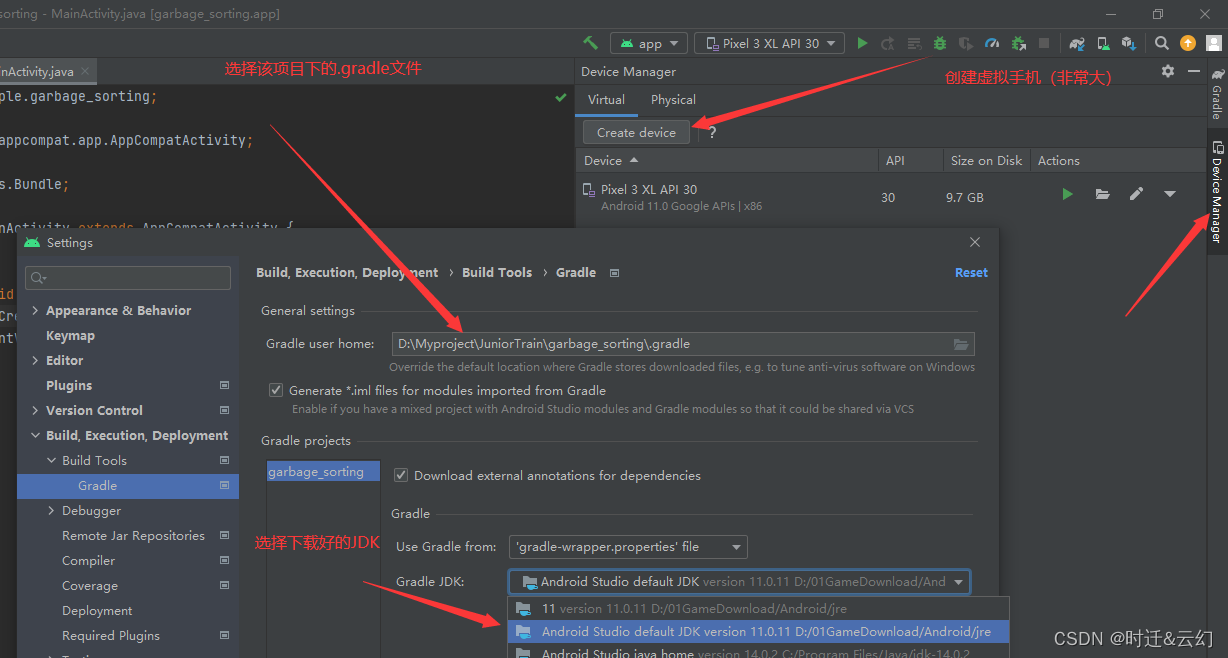Attach debugger to Android process icon
The image size is (1228, 658).
[x=1018, y=43]
